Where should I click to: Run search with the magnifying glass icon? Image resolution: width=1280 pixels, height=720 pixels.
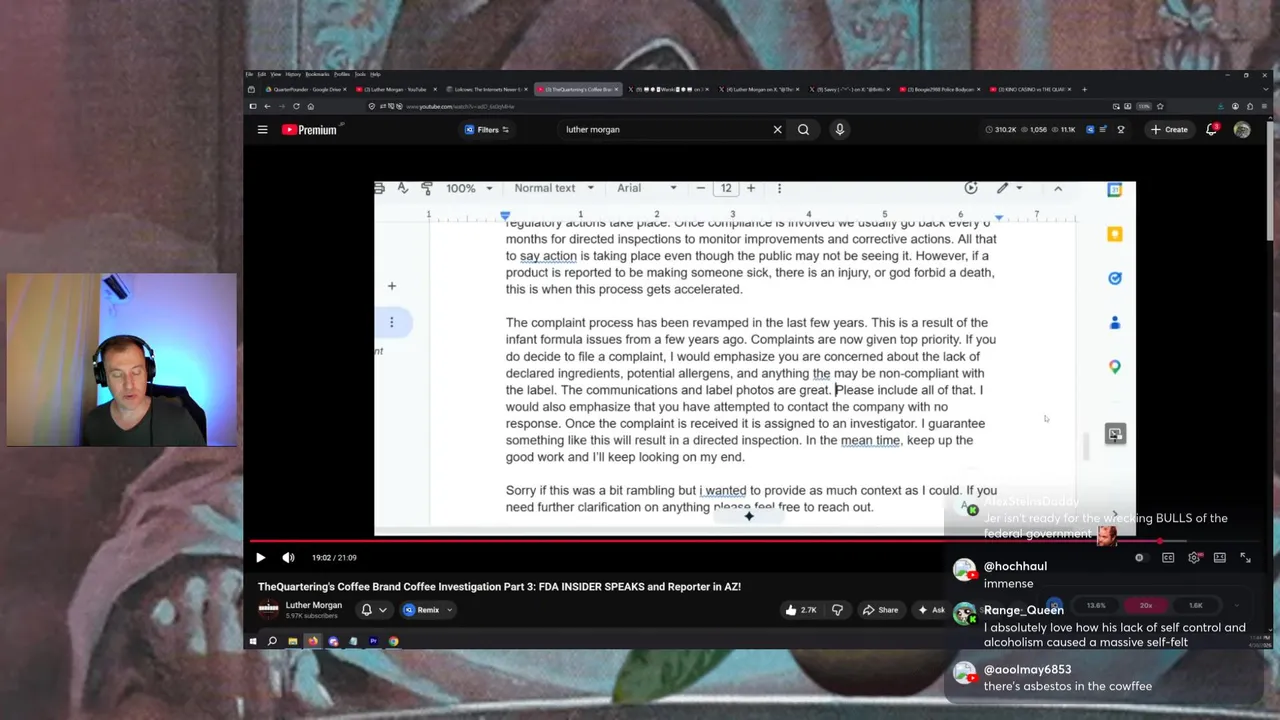[x=803, y=129]
